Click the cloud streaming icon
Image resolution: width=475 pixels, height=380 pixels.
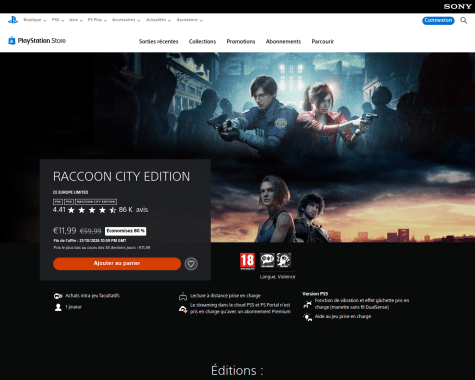coord(183,309)
